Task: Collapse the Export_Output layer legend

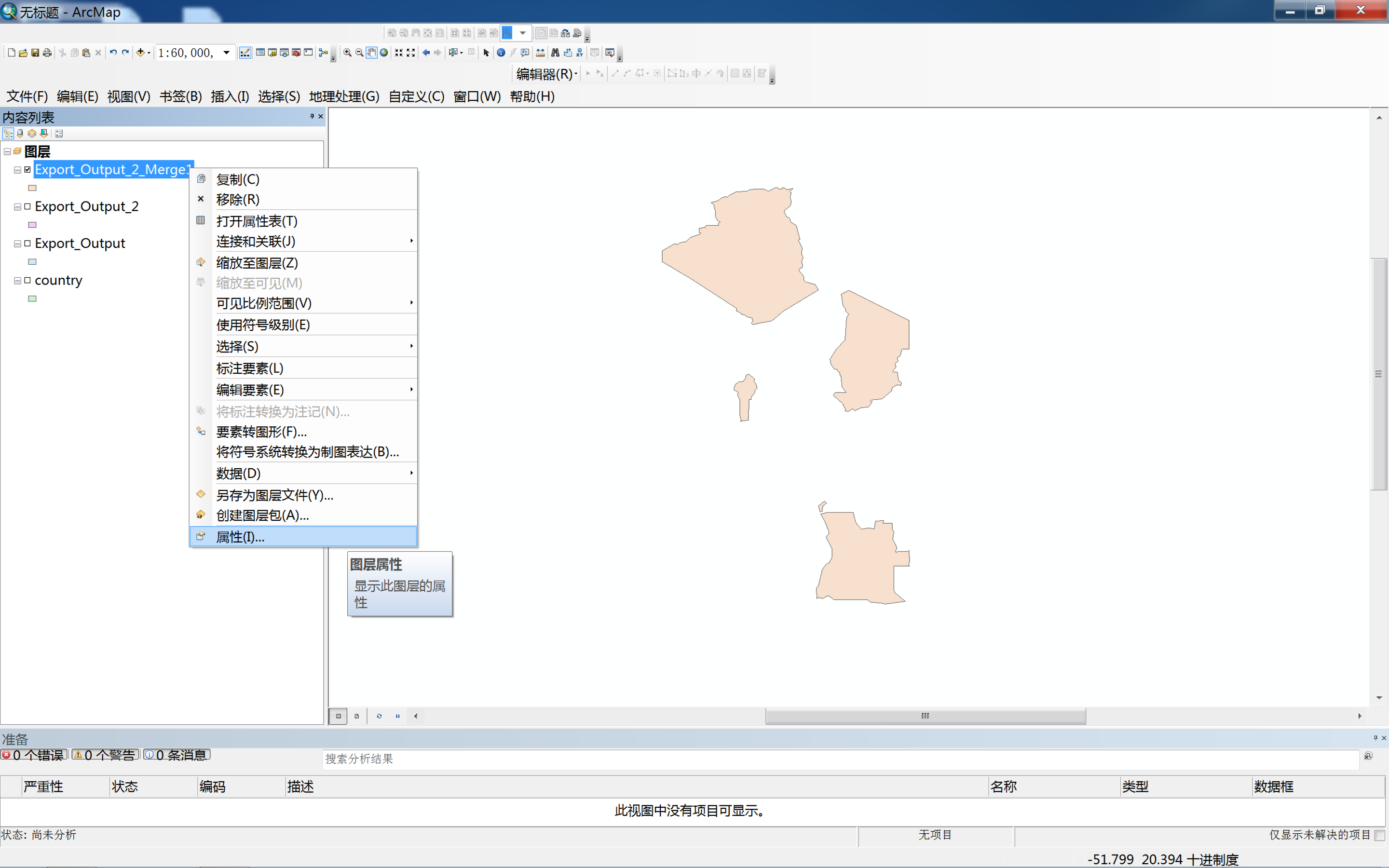Action: (18, 244)
